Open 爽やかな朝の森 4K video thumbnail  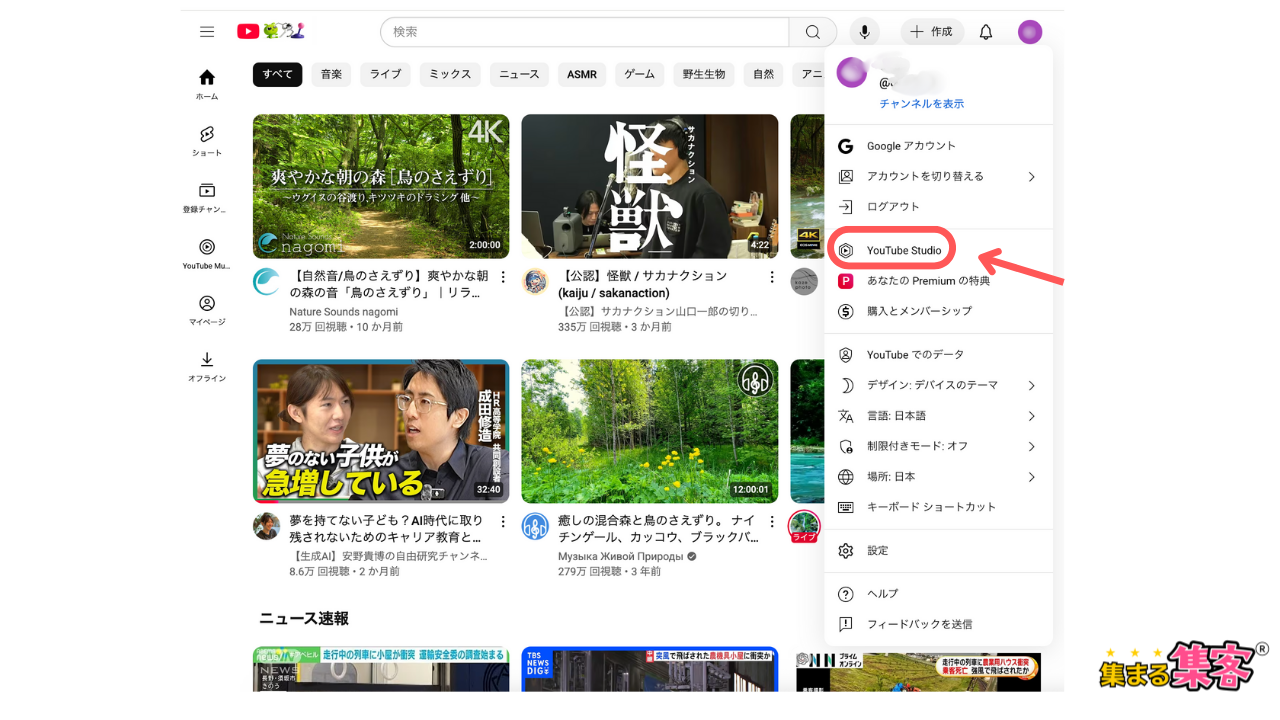coord(381,186)
